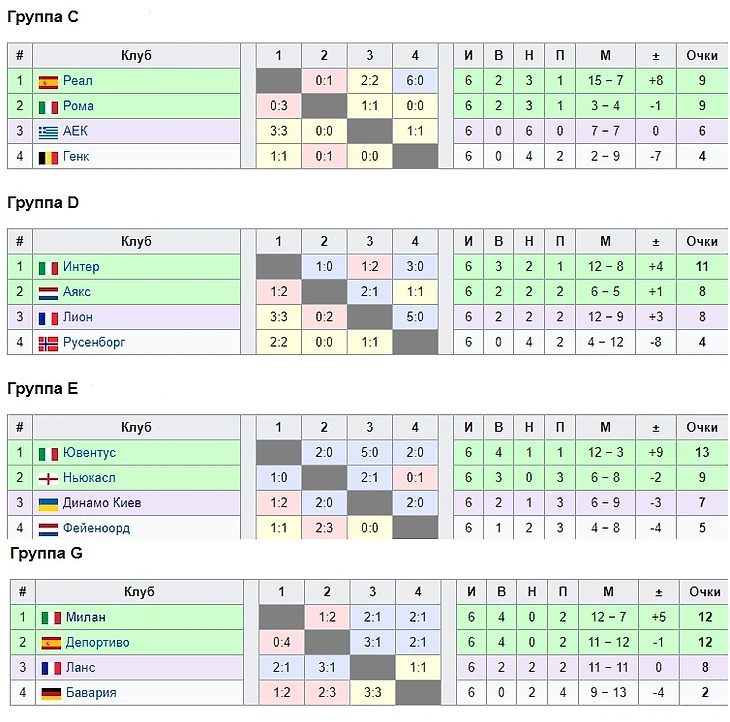Click the Belgian flag beside Генк
The height and width of the screenshot is (722, 730).
[48, 156]
